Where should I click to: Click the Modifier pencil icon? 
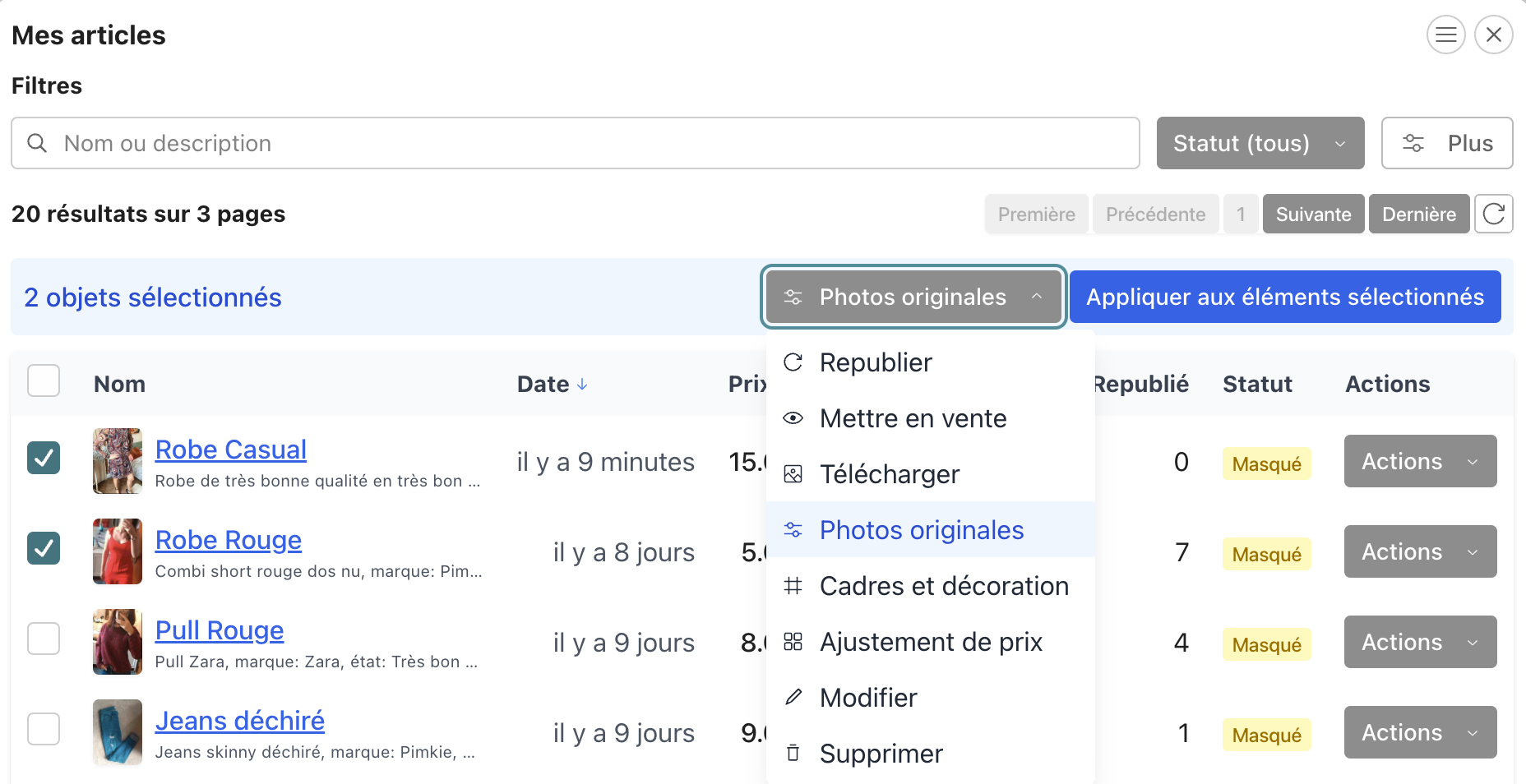[x=793, y=697]
